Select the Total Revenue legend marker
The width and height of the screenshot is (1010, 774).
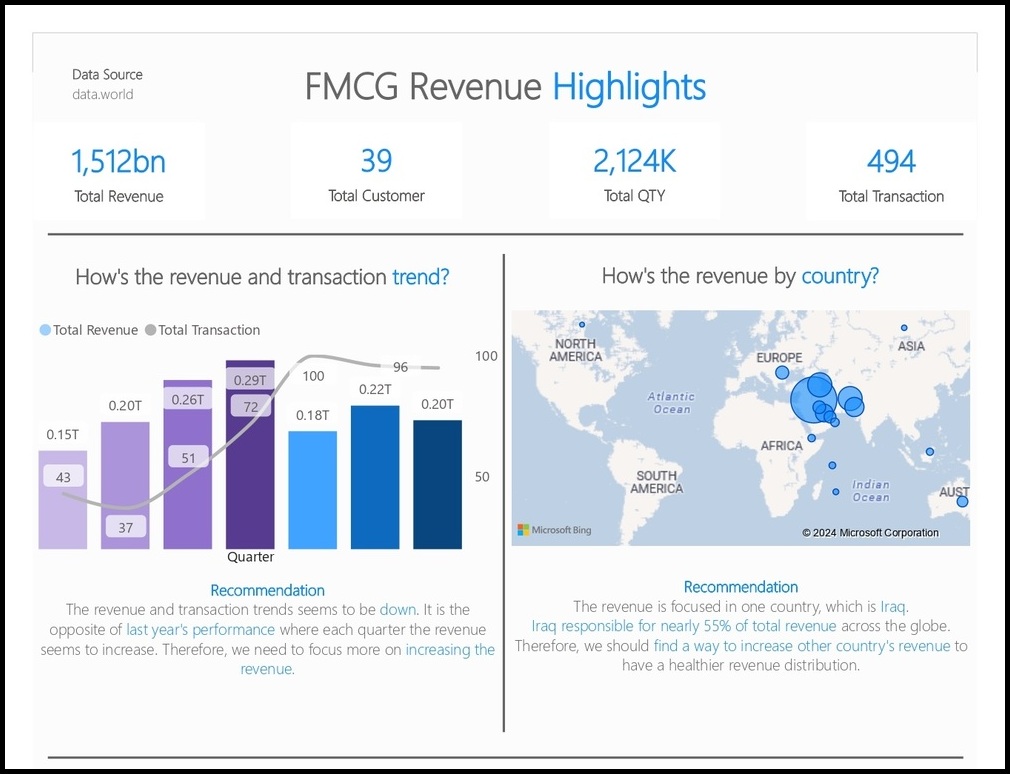point(45,330)
